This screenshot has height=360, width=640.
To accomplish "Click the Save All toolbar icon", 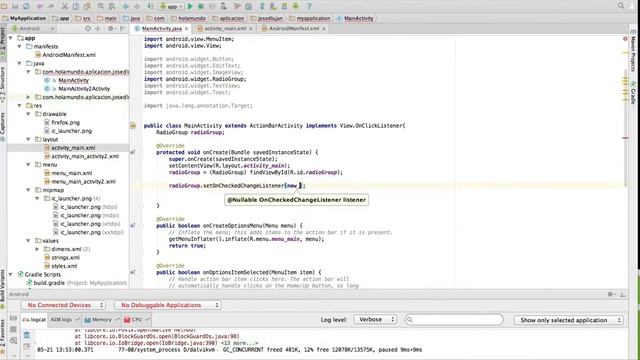I will pos(15,6).
